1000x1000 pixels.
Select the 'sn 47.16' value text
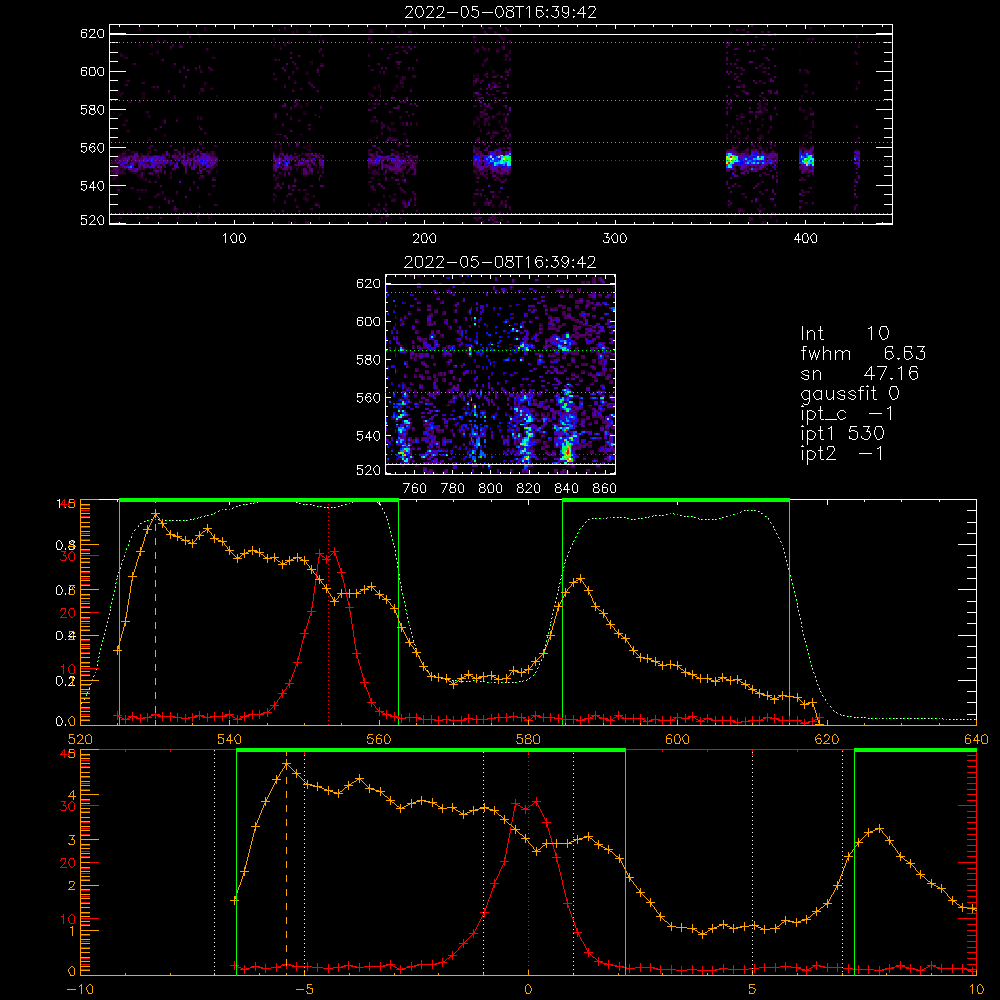tap(859, 373)
